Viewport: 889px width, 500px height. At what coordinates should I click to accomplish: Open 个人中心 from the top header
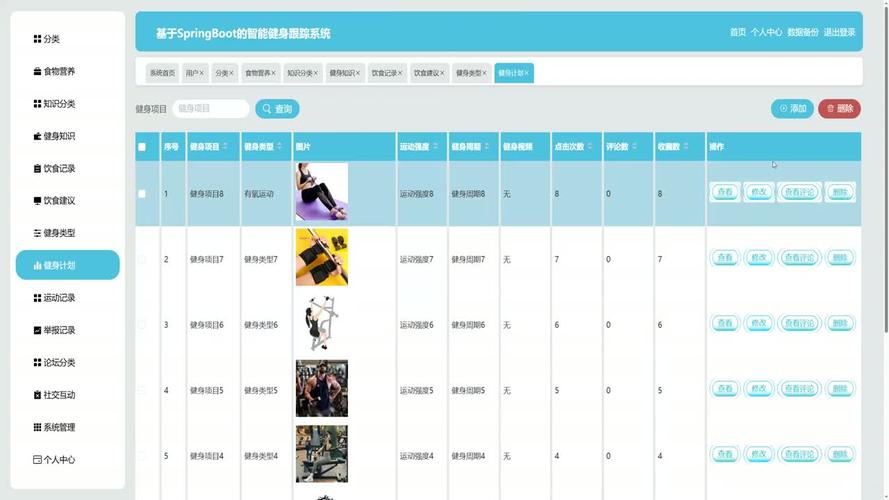pos(766,32)
